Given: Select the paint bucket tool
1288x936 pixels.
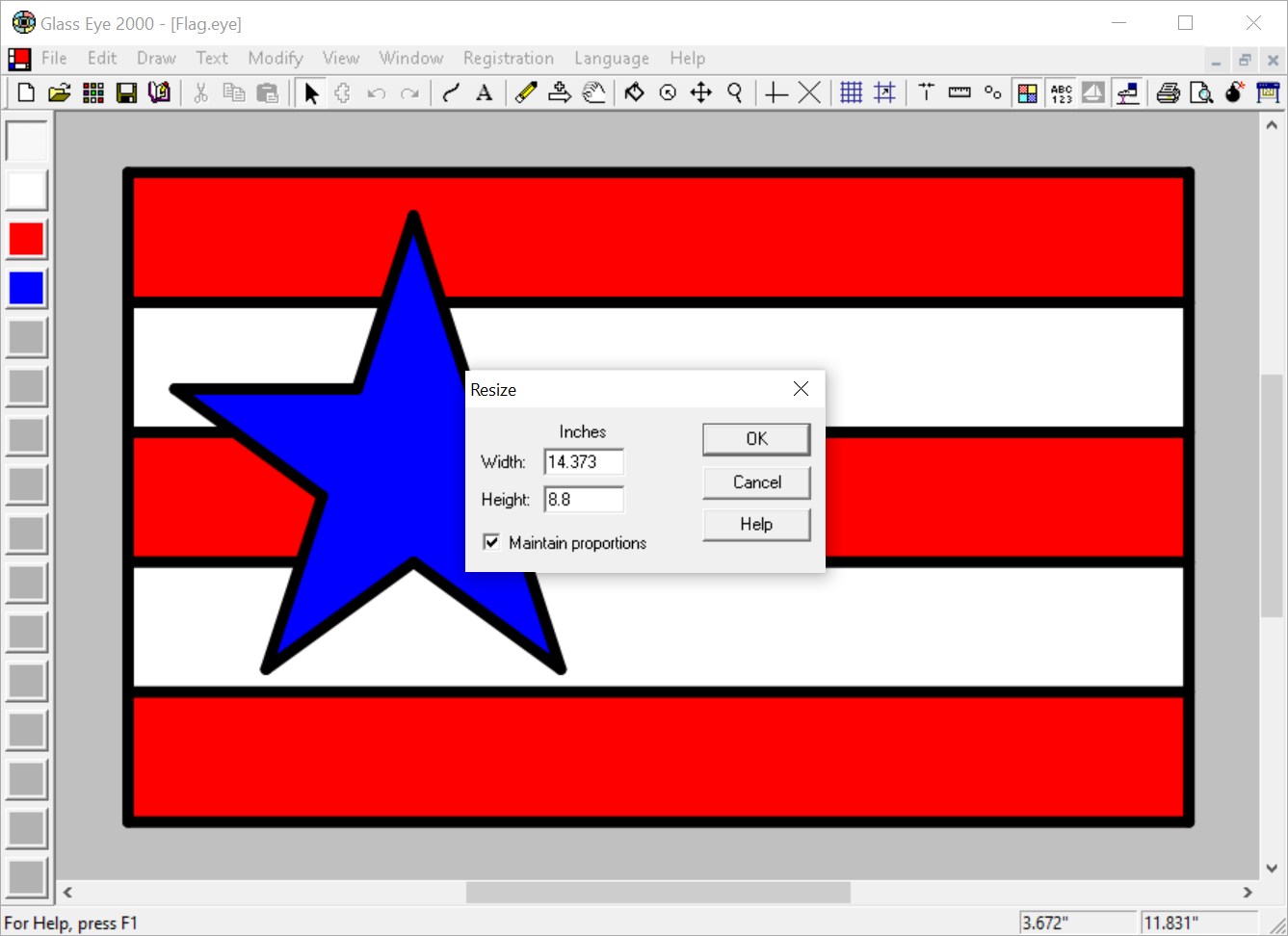Looking at the screenshot, I should point(634,92).
